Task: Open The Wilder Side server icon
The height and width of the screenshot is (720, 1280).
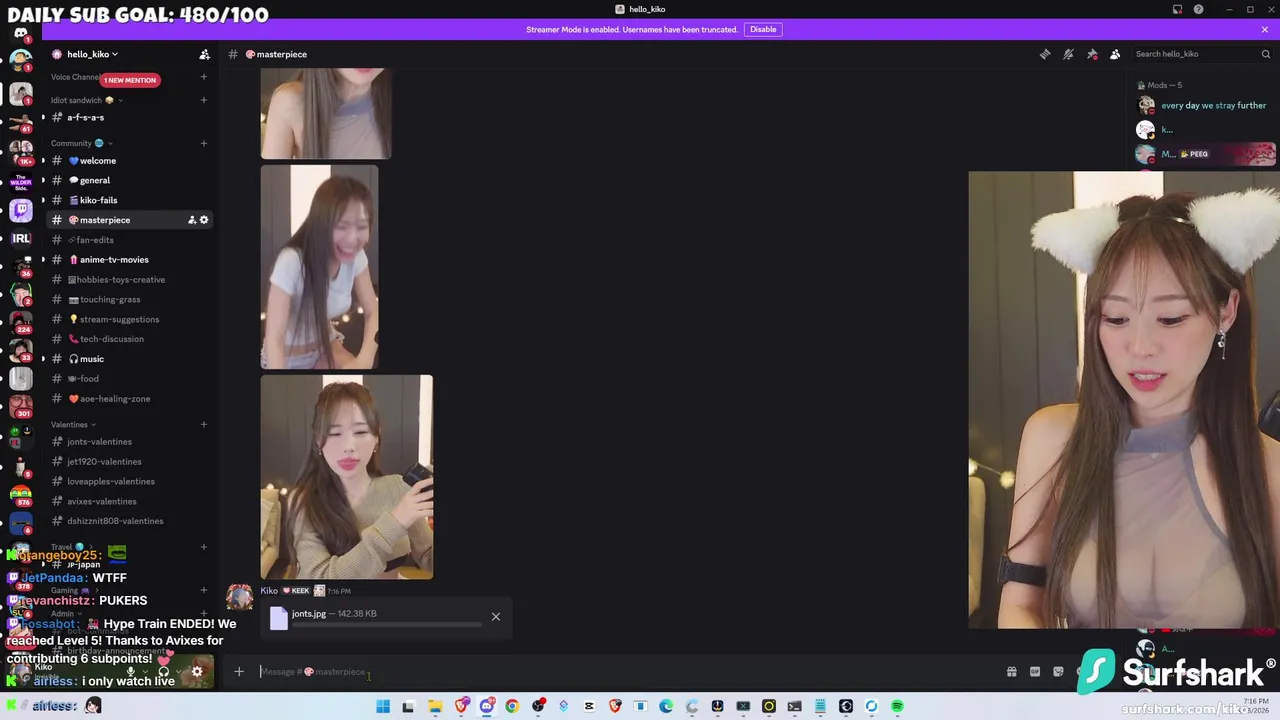Action: (x=21, y=183)
